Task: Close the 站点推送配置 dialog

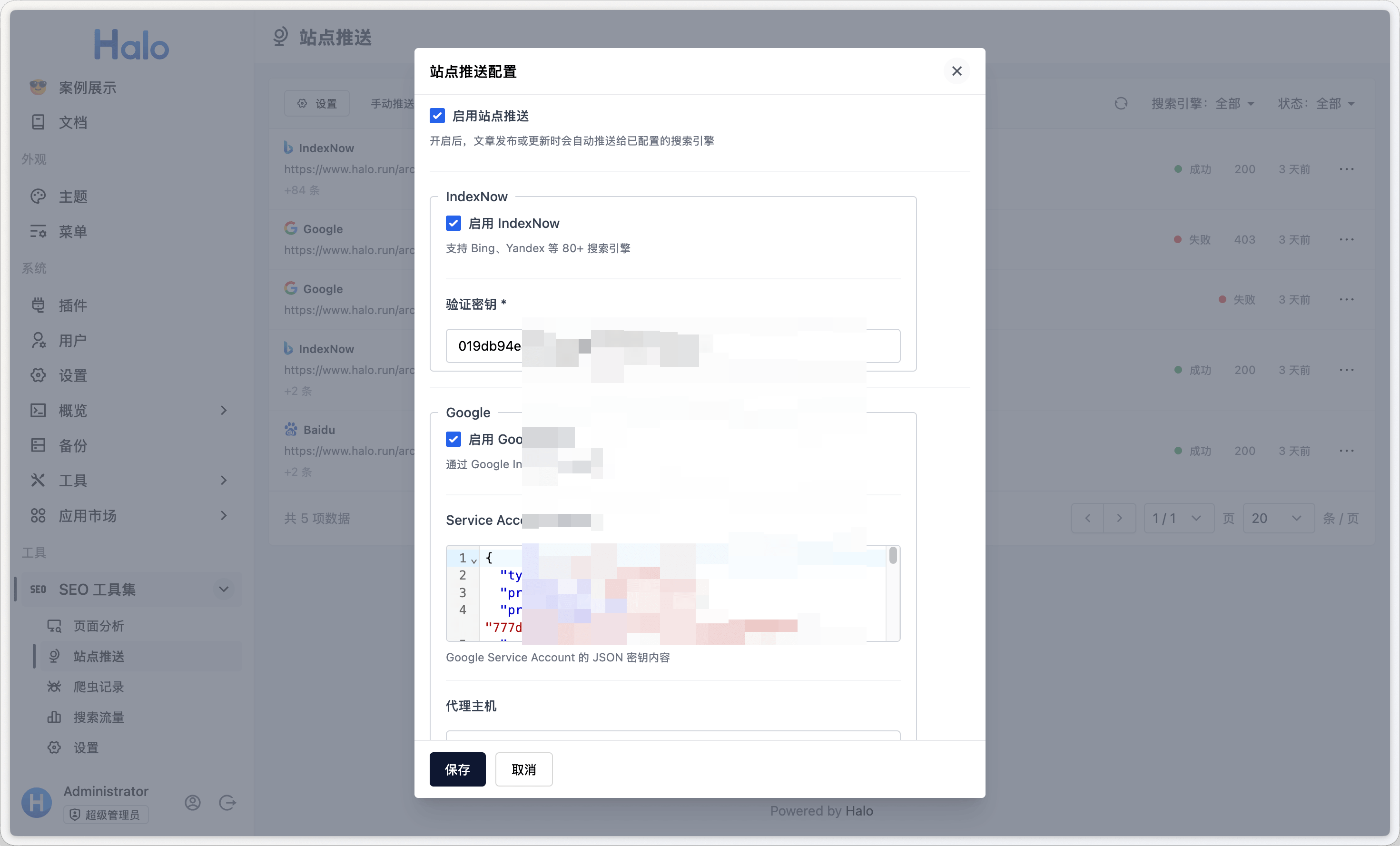Action: coord(956,71)
